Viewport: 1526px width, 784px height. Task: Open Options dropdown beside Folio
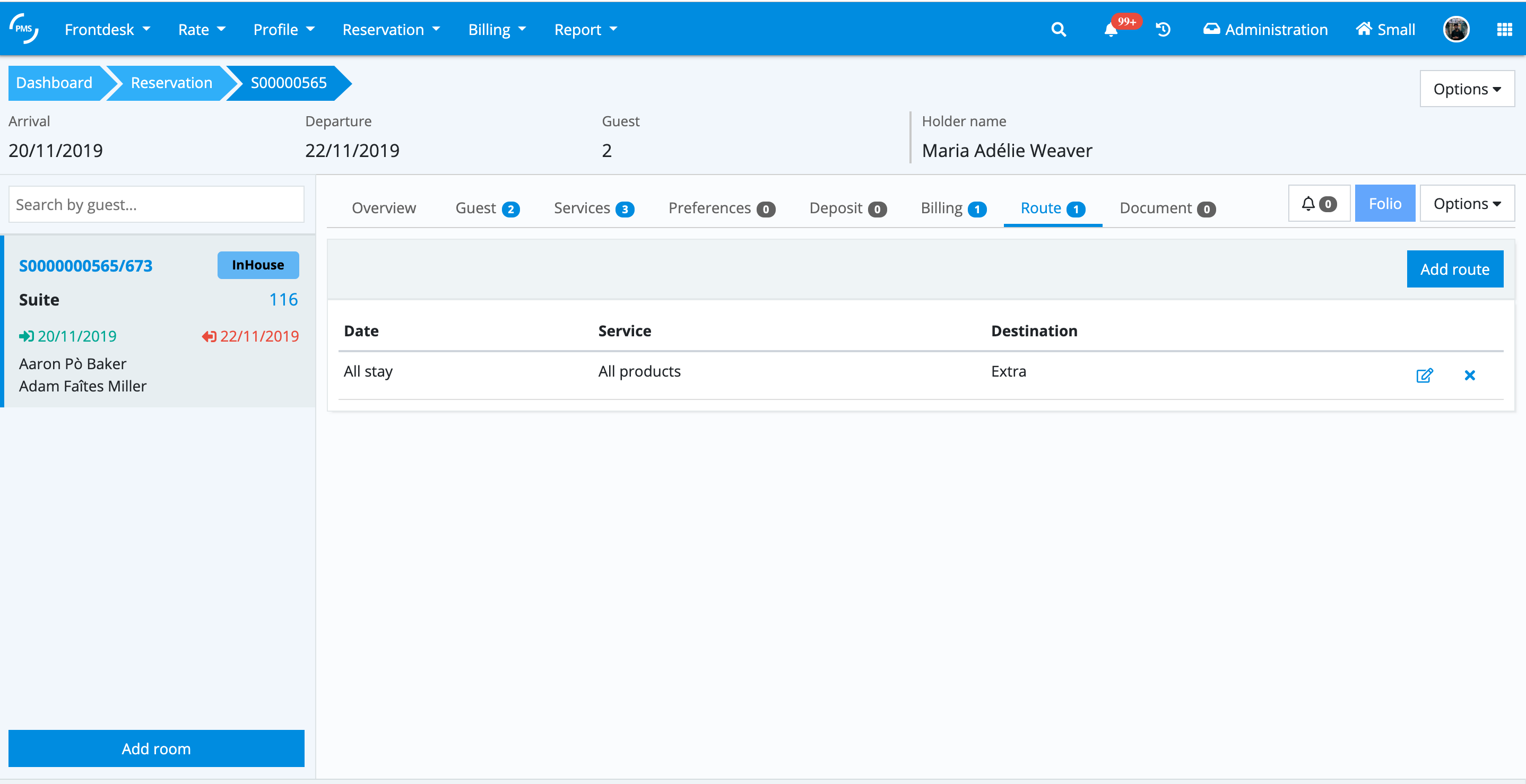[1467, 204]
